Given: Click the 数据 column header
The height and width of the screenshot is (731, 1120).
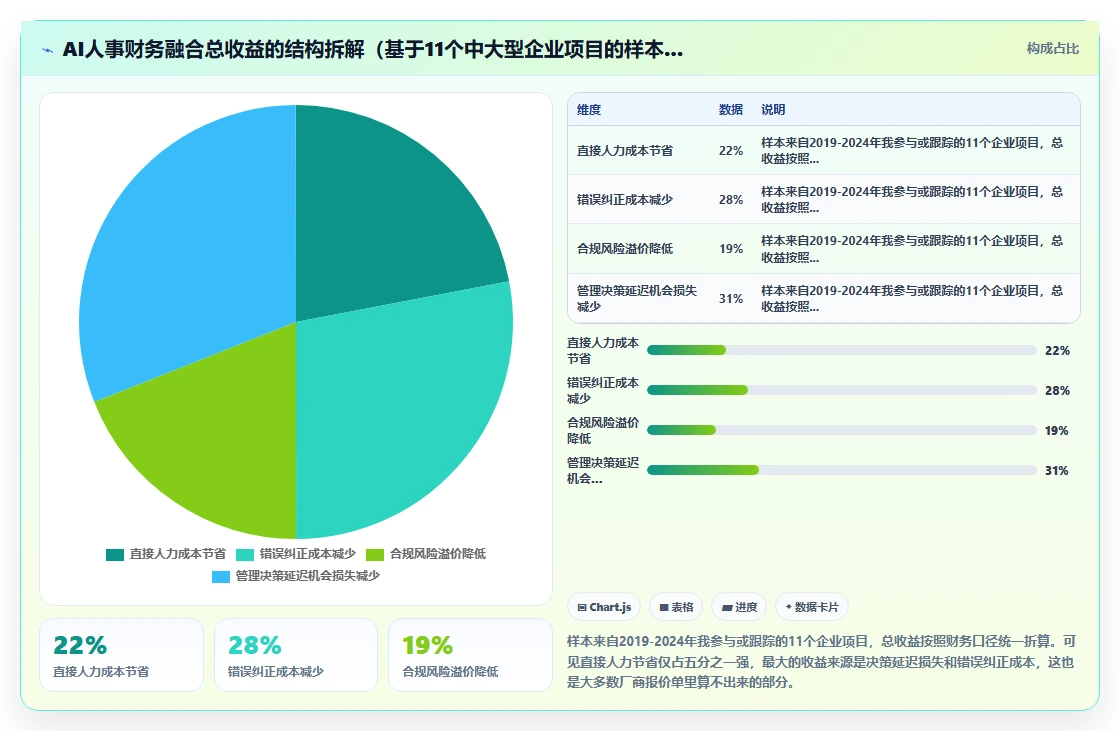Looking at the screenshot, I should (731, 109).
